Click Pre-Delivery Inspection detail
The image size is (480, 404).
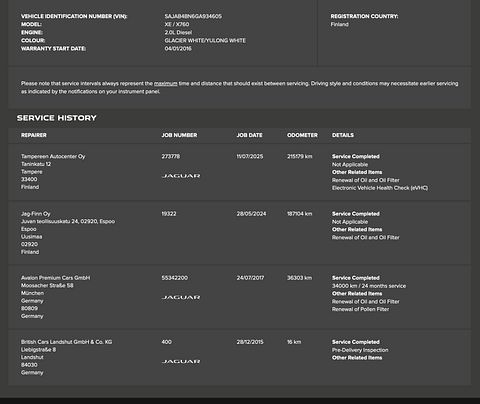360,350
